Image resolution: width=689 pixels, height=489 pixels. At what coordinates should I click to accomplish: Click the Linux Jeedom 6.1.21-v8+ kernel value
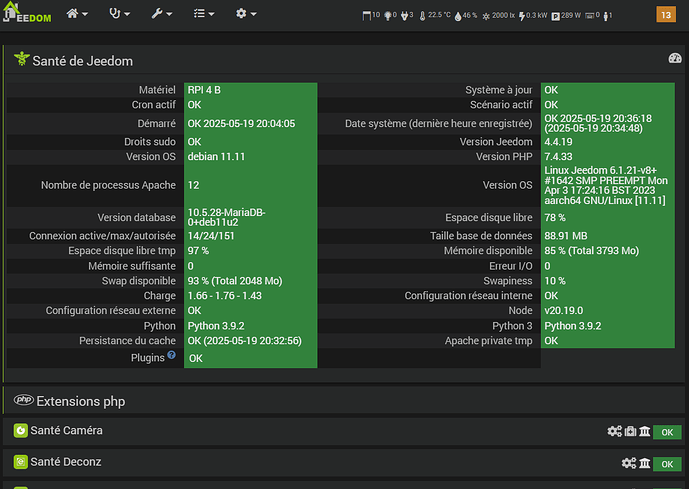tap(606, 185)
